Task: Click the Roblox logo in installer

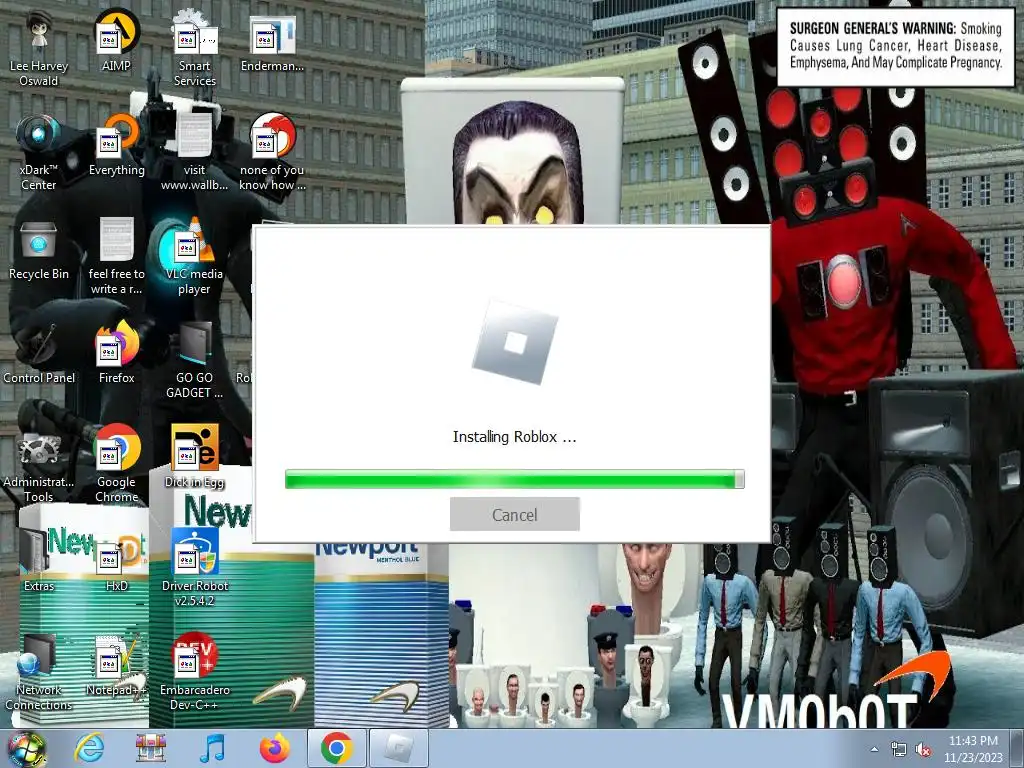Action: click(x=515, y=342)
